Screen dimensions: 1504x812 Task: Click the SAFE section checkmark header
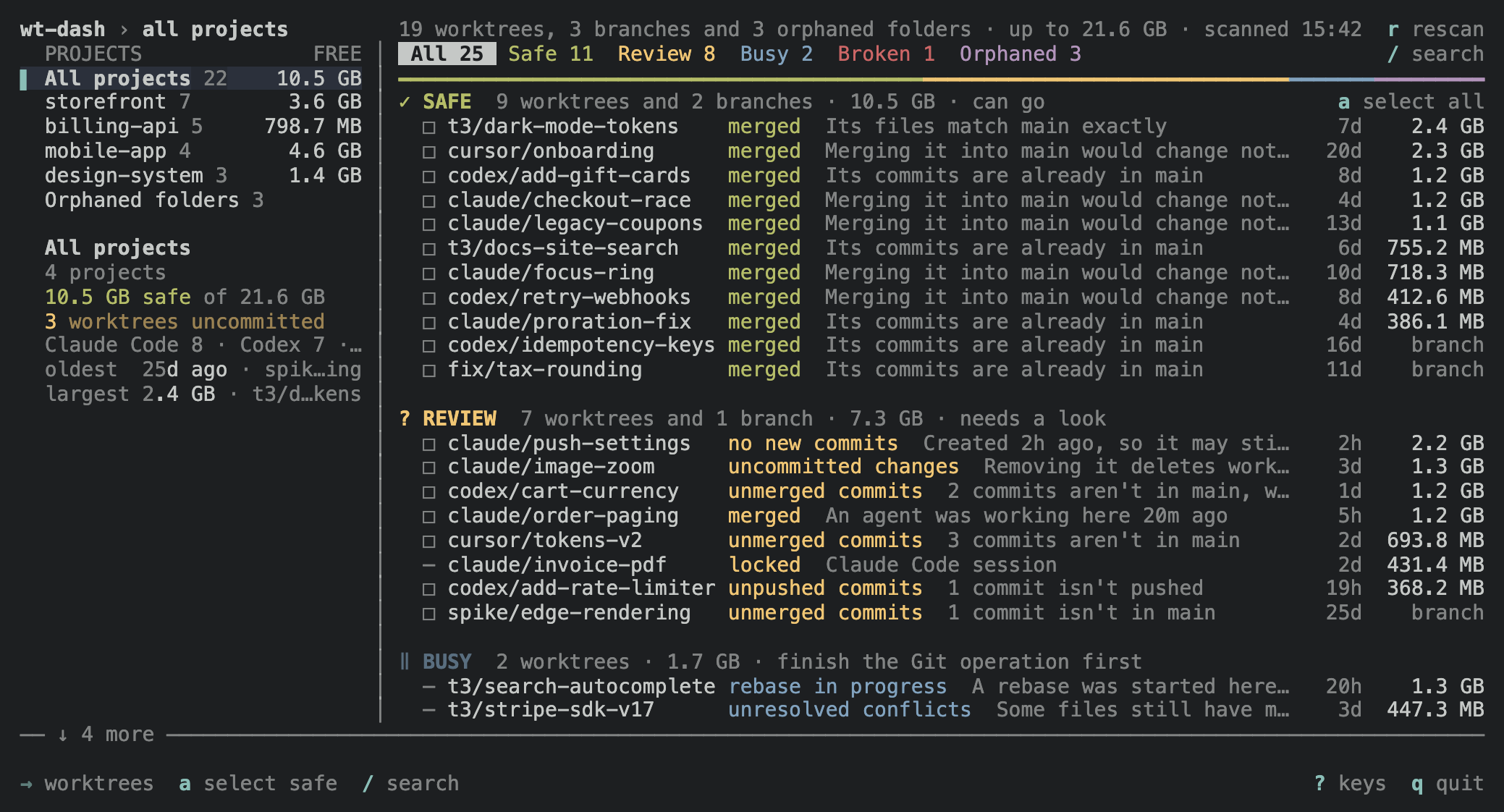click(435, 102)
